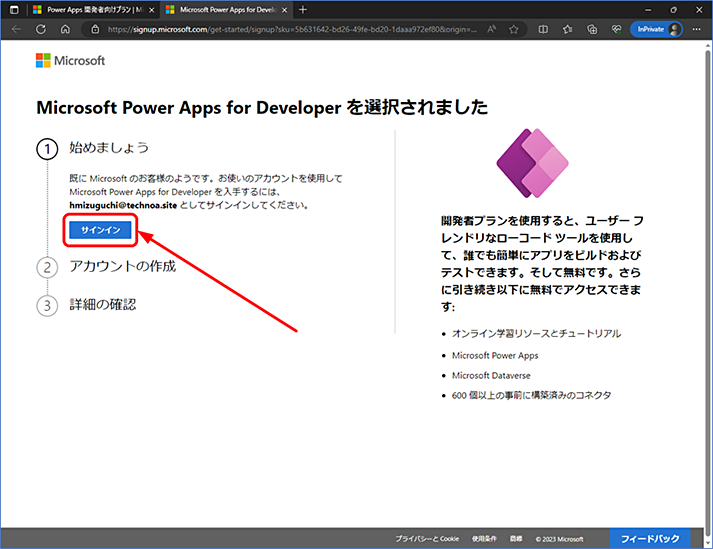
Task: Click Microsoft Power Apps bullet item
Action: (495, 356)
